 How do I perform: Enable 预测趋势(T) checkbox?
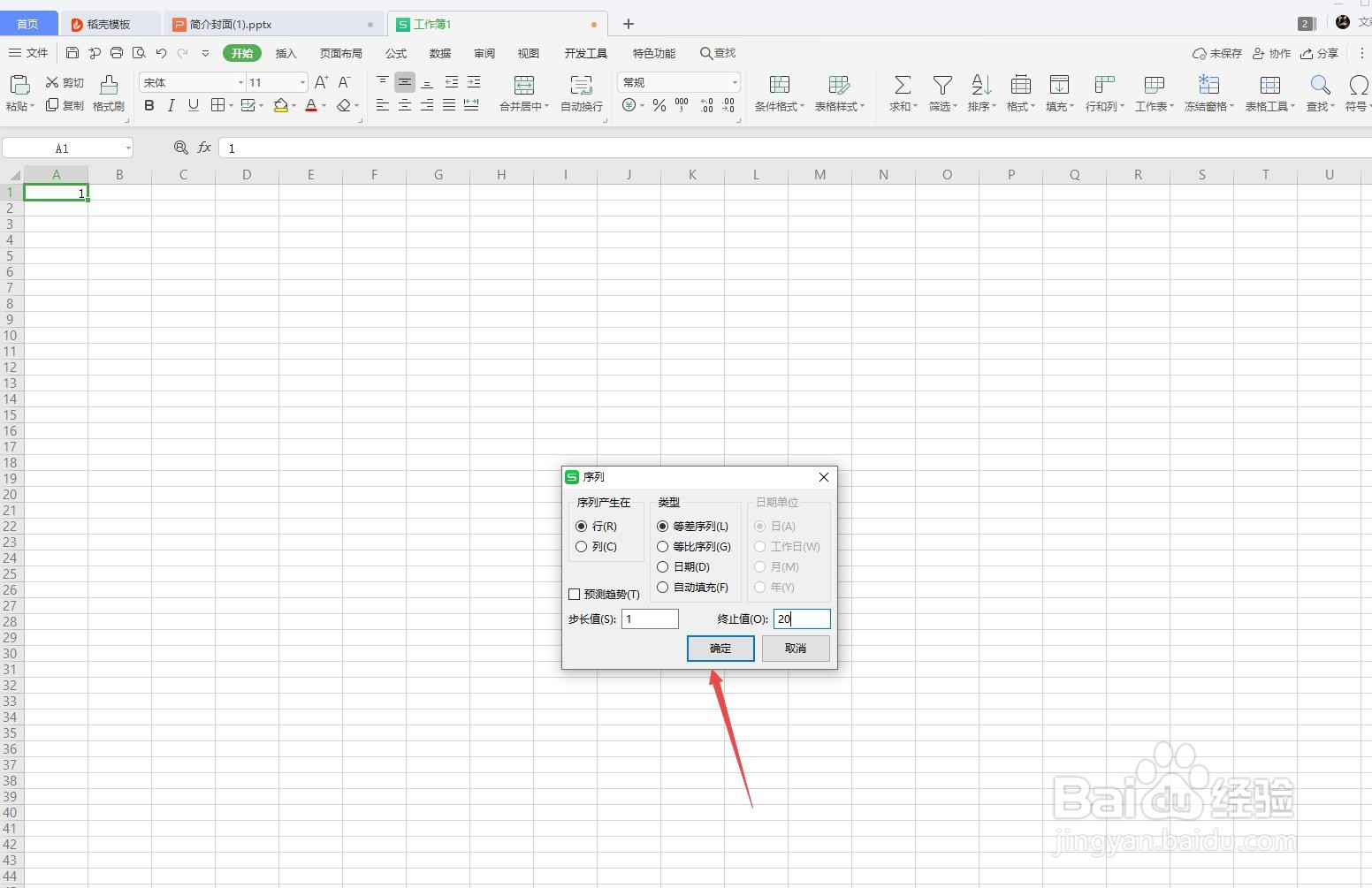point(575,594)
